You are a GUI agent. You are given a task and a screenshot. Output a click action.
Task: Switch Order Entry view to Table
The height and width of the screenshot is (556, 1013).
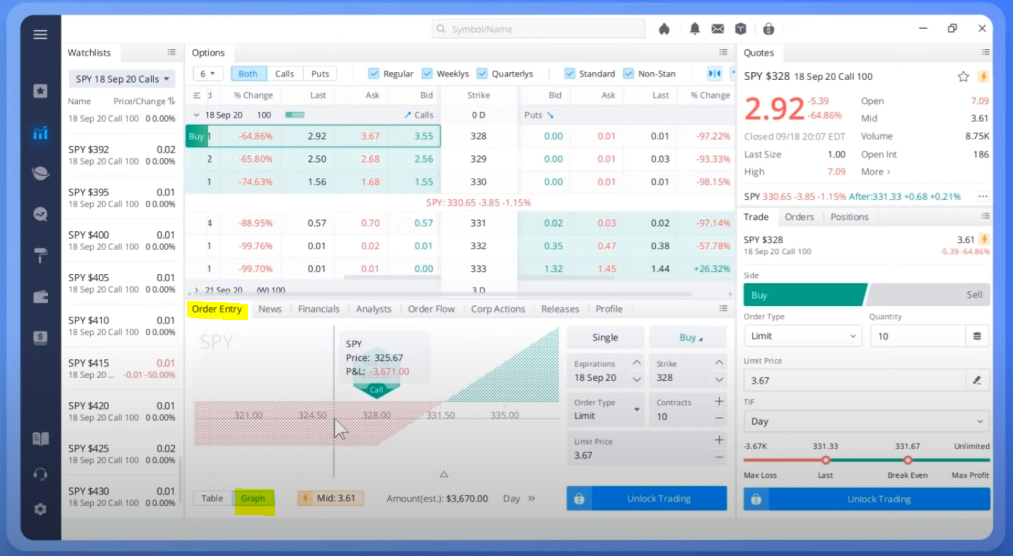pyautogui.click(x=212, y=498)
